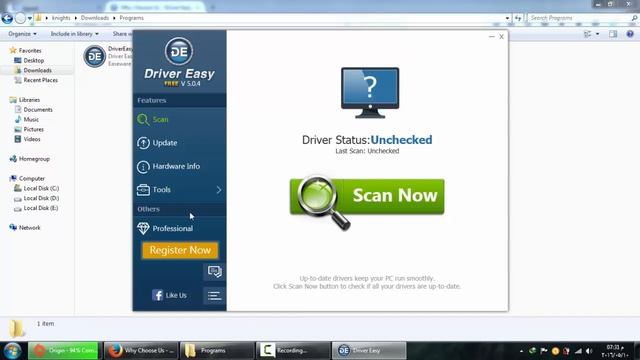Image resolution: width=640 pixels, height=360 pixels.
Task: Click the Driver Easy DE logo
Action: click(x=179, y=51)
